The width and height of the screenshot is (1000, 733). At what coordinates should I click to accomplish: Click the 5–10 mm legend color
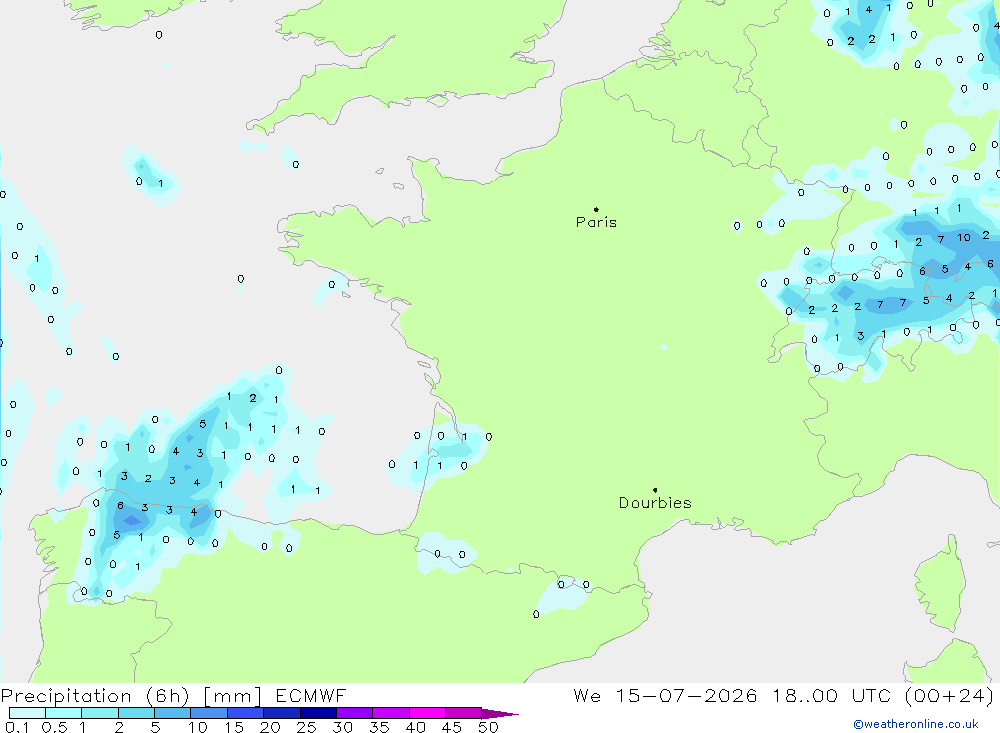tap(173, 713)
